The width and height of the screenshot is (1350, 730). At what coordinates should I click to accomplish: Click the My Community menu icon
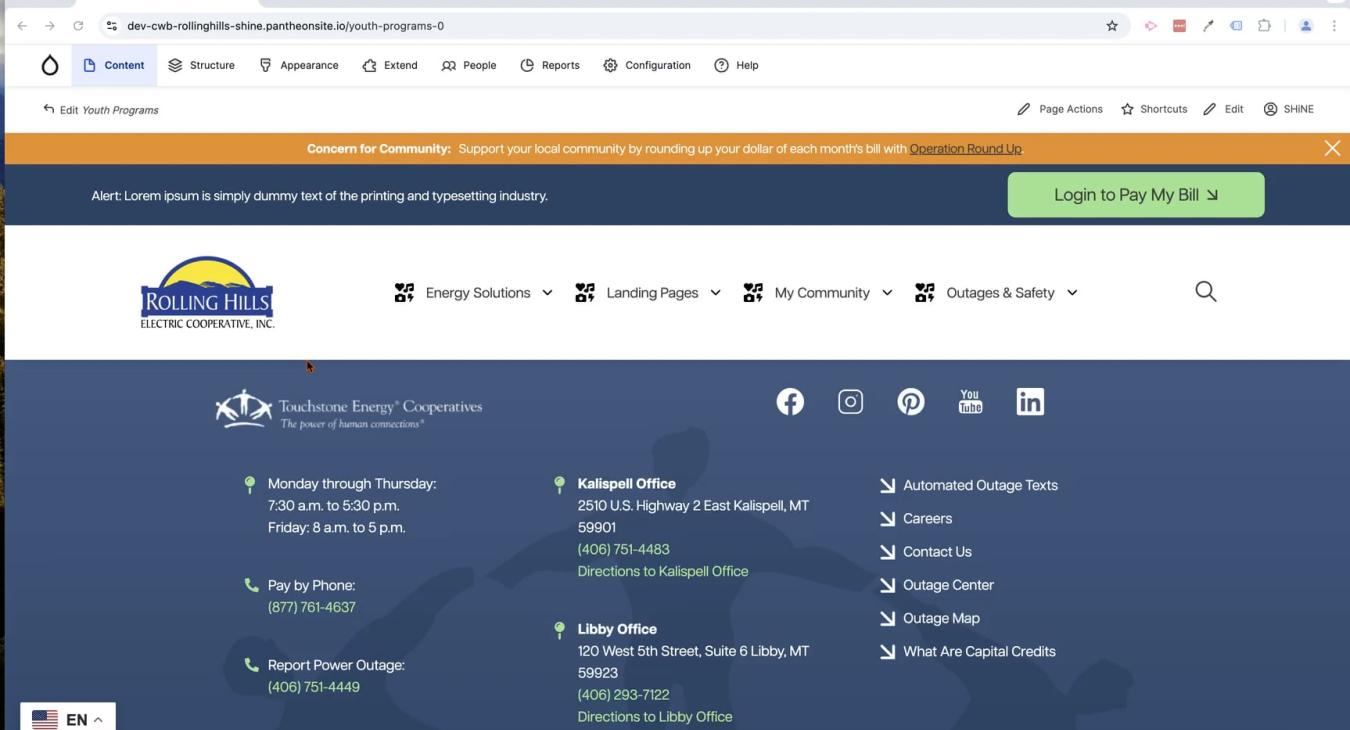pos(753,293)
